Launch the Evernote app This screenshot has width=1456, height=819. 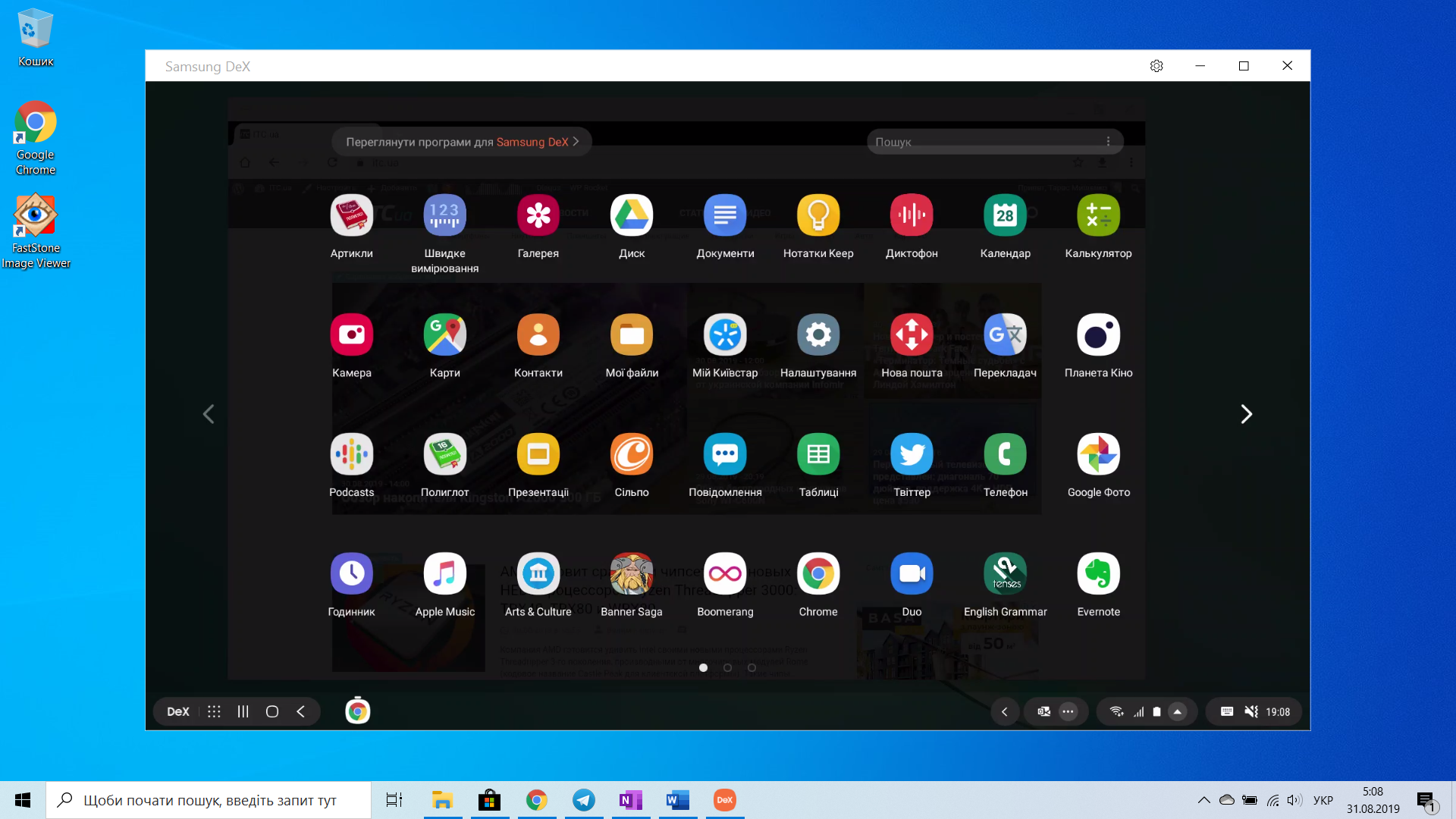1098,573
